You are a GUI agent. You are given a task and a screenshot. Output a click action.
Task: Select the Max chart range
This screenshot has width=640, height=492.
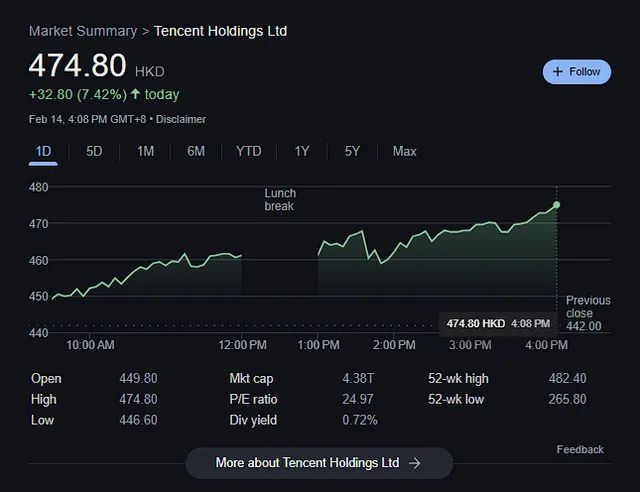[x=404, y=151]
